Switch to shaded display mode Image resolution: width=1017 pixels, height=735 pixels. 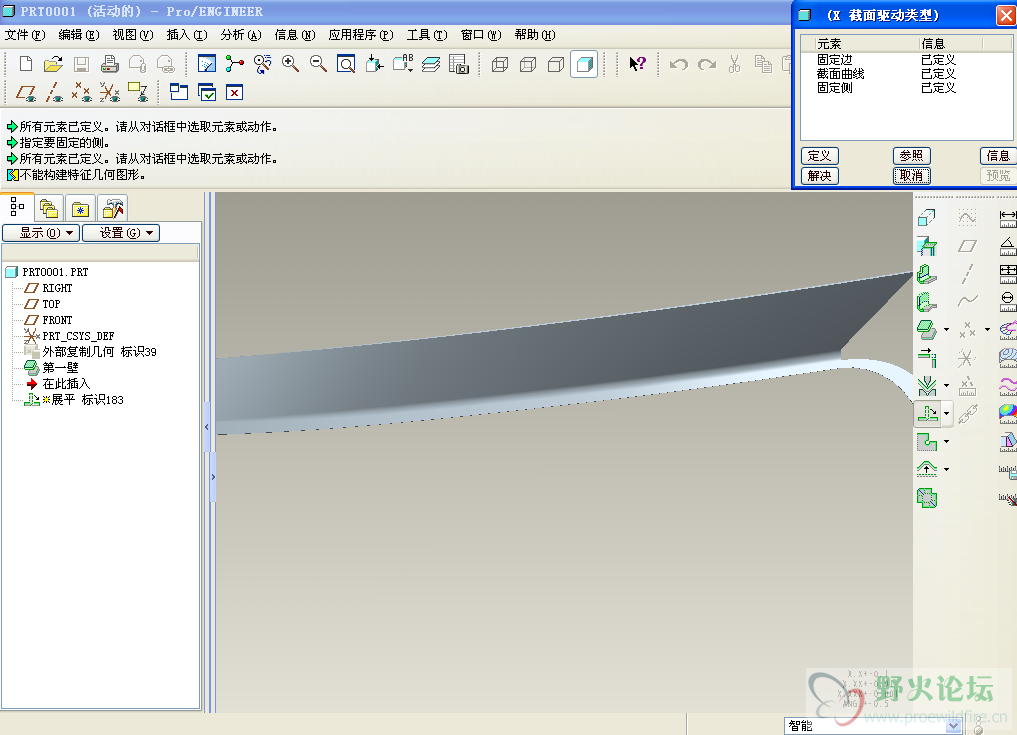coord(584,64)
